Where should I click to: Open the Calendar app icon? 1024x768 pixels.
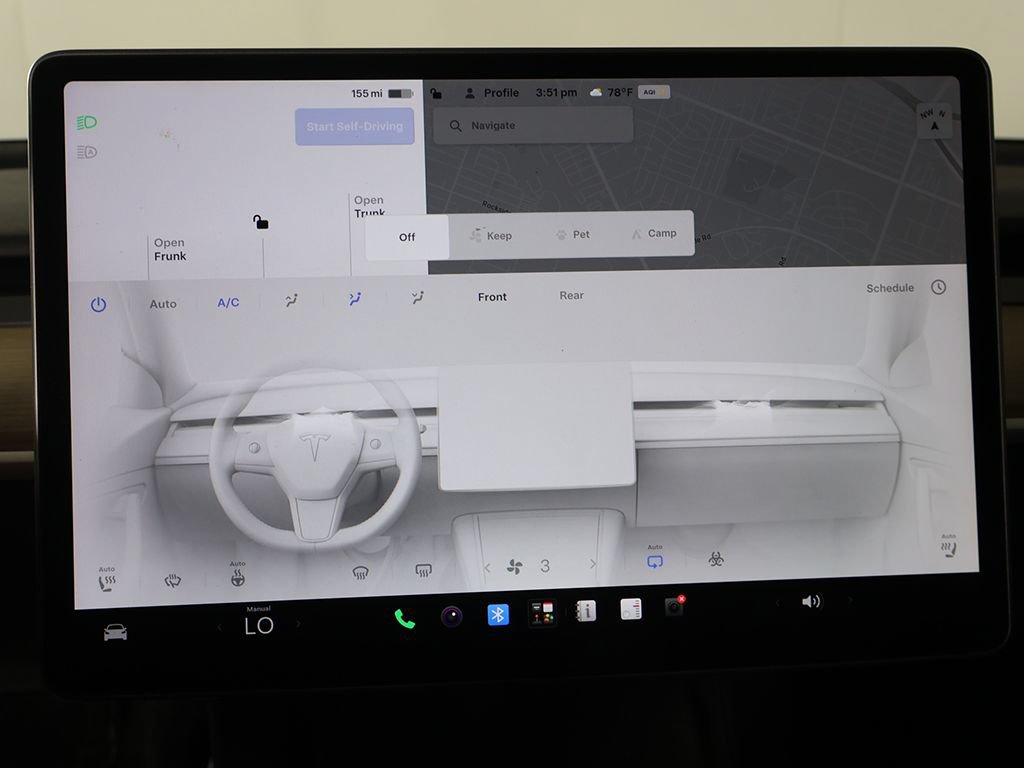click(x=630, y=609)
